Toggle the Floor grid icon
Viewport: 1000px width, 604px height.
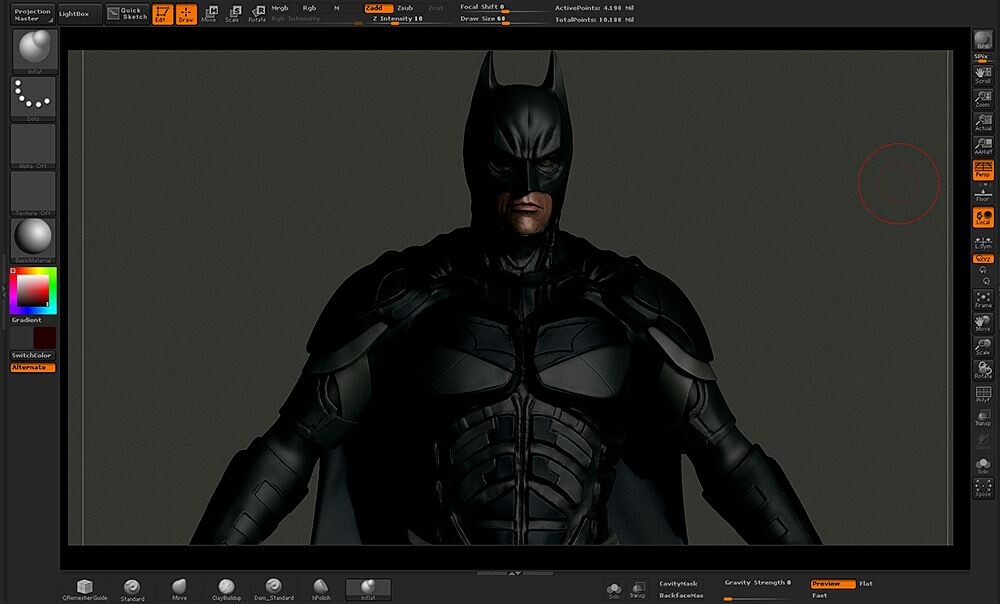point(983,195)
